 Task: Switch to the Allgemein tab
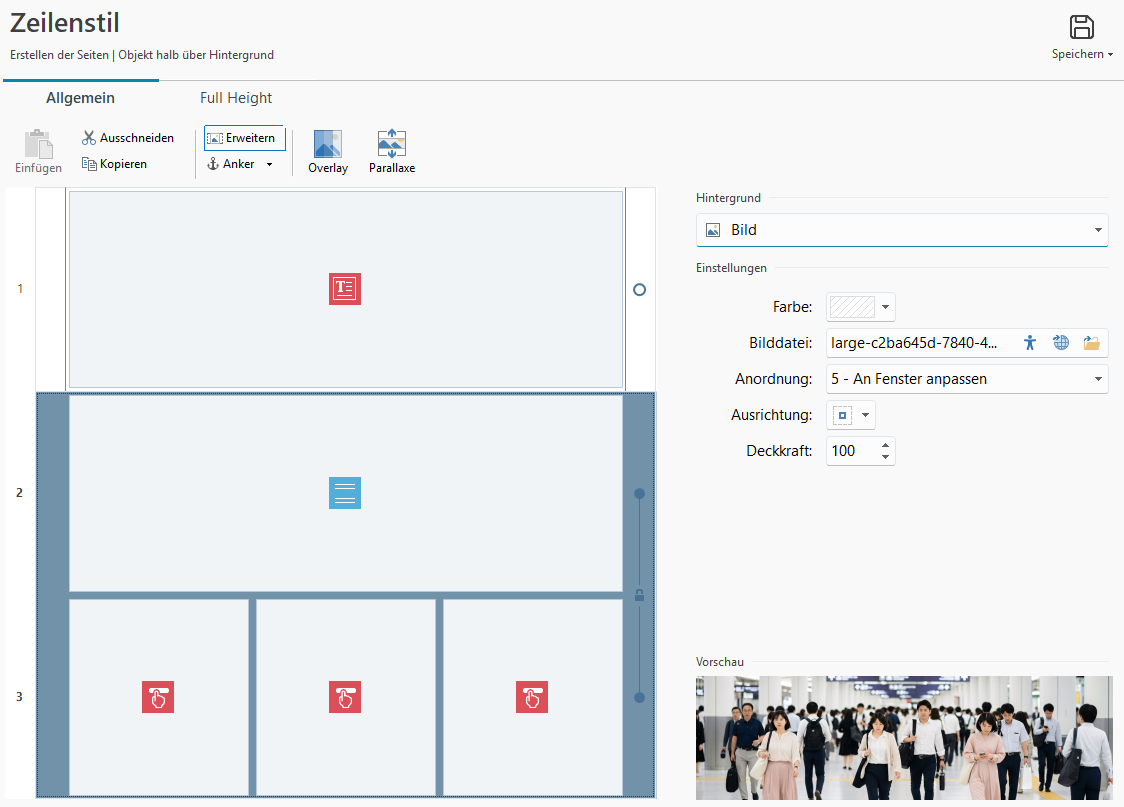click(80, 98)
